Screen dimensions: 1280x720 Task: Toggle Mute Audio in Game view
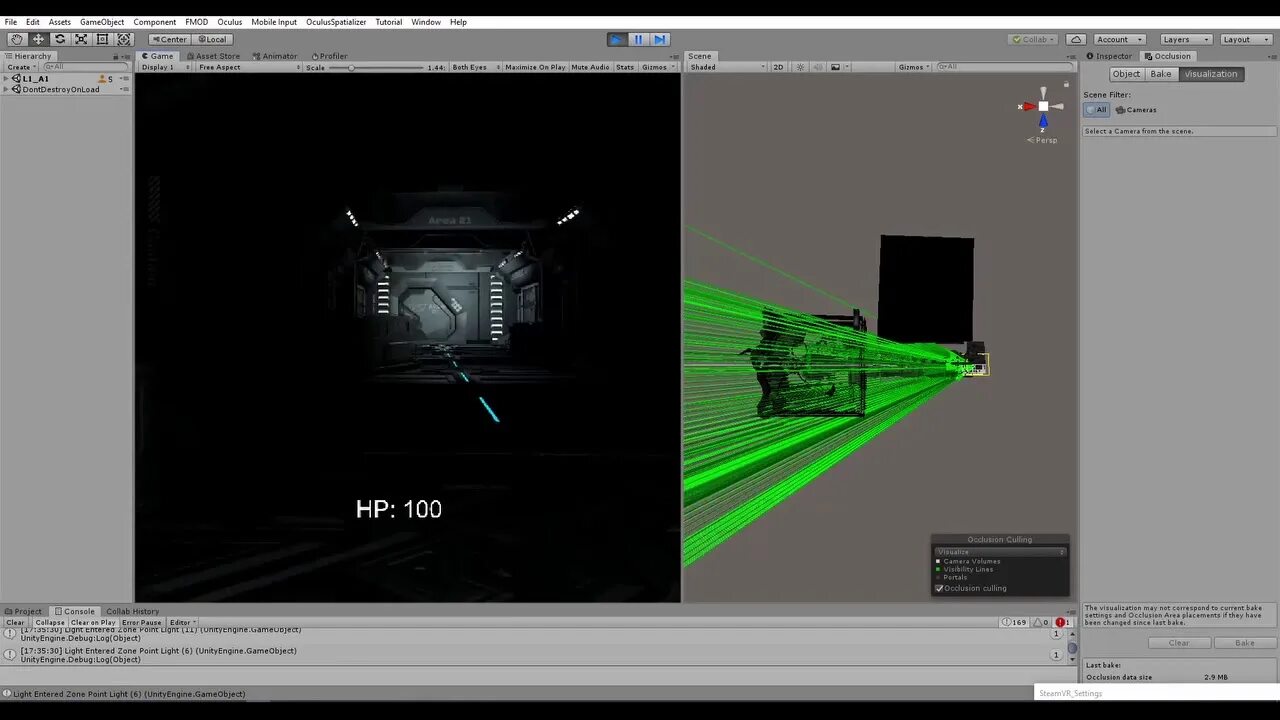pos(590,67)
